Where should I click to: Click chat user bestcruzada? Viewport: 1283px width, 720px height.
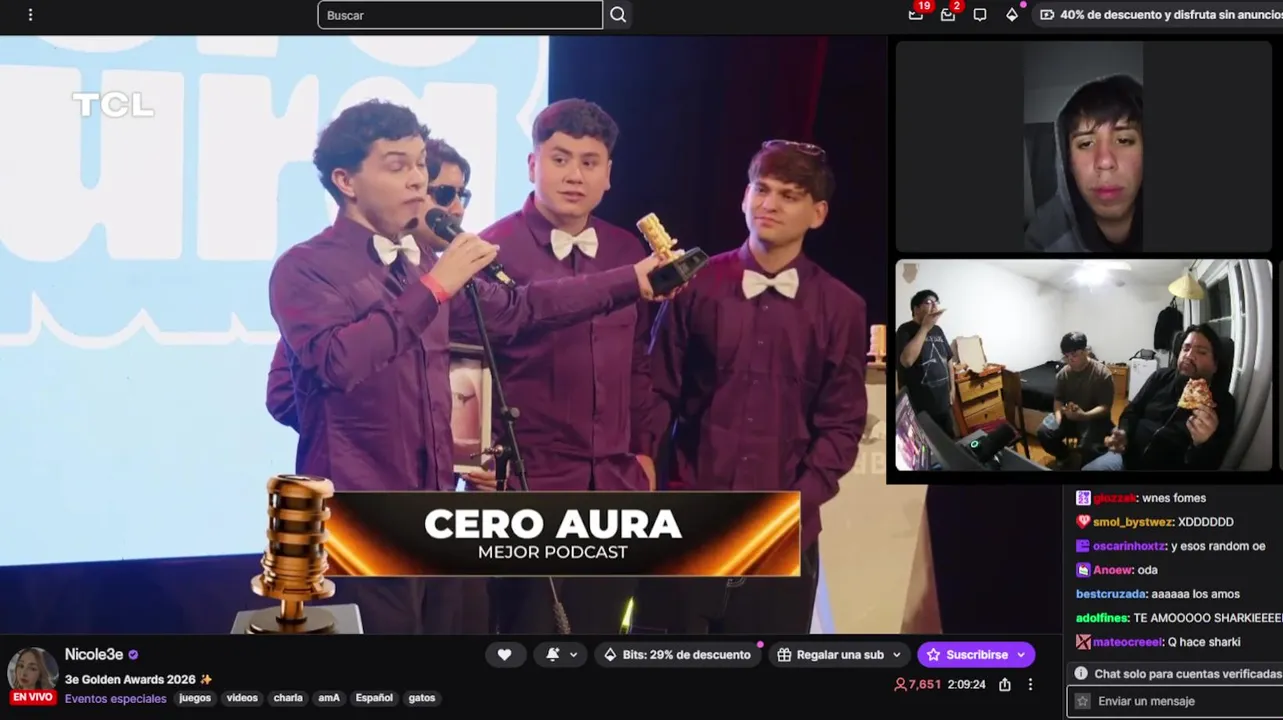coord(1111,594)
